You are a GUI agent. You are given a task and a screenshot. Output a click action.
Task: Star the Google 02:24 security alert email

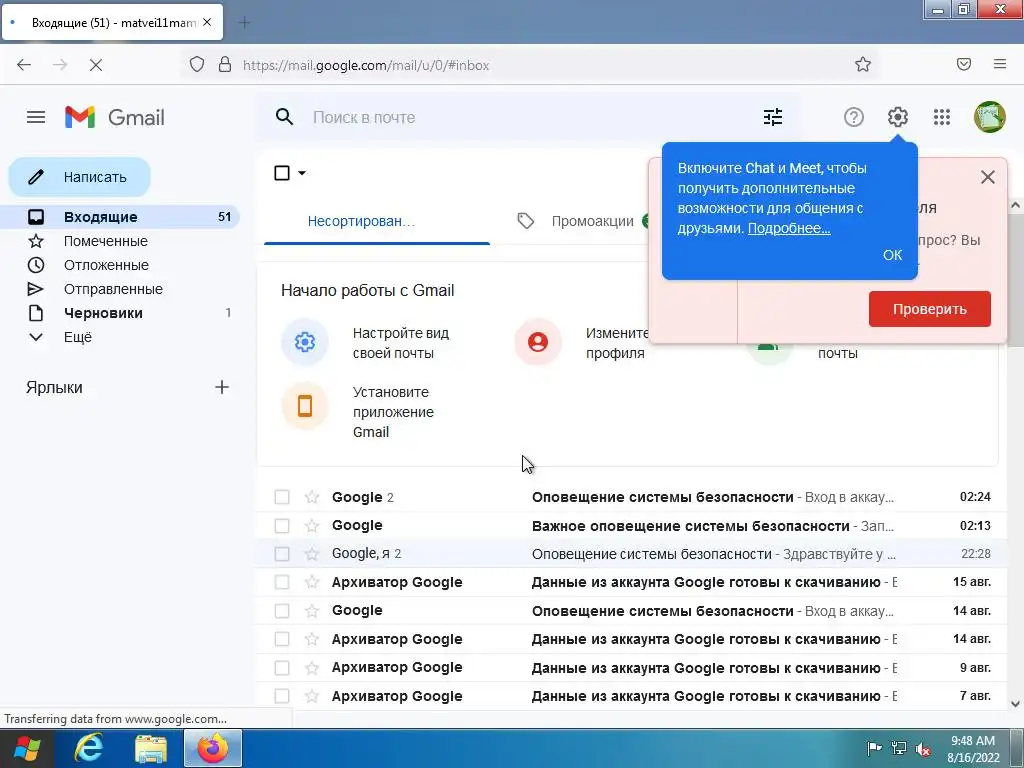312,497
